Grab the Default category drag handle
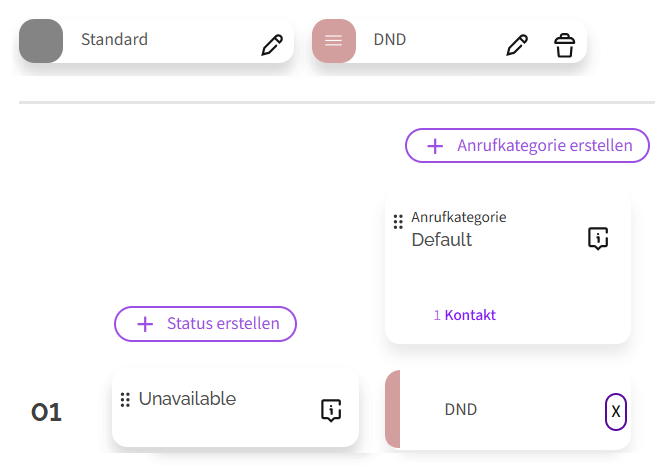This screenshot has height=474, width=655. click(398, 222)
